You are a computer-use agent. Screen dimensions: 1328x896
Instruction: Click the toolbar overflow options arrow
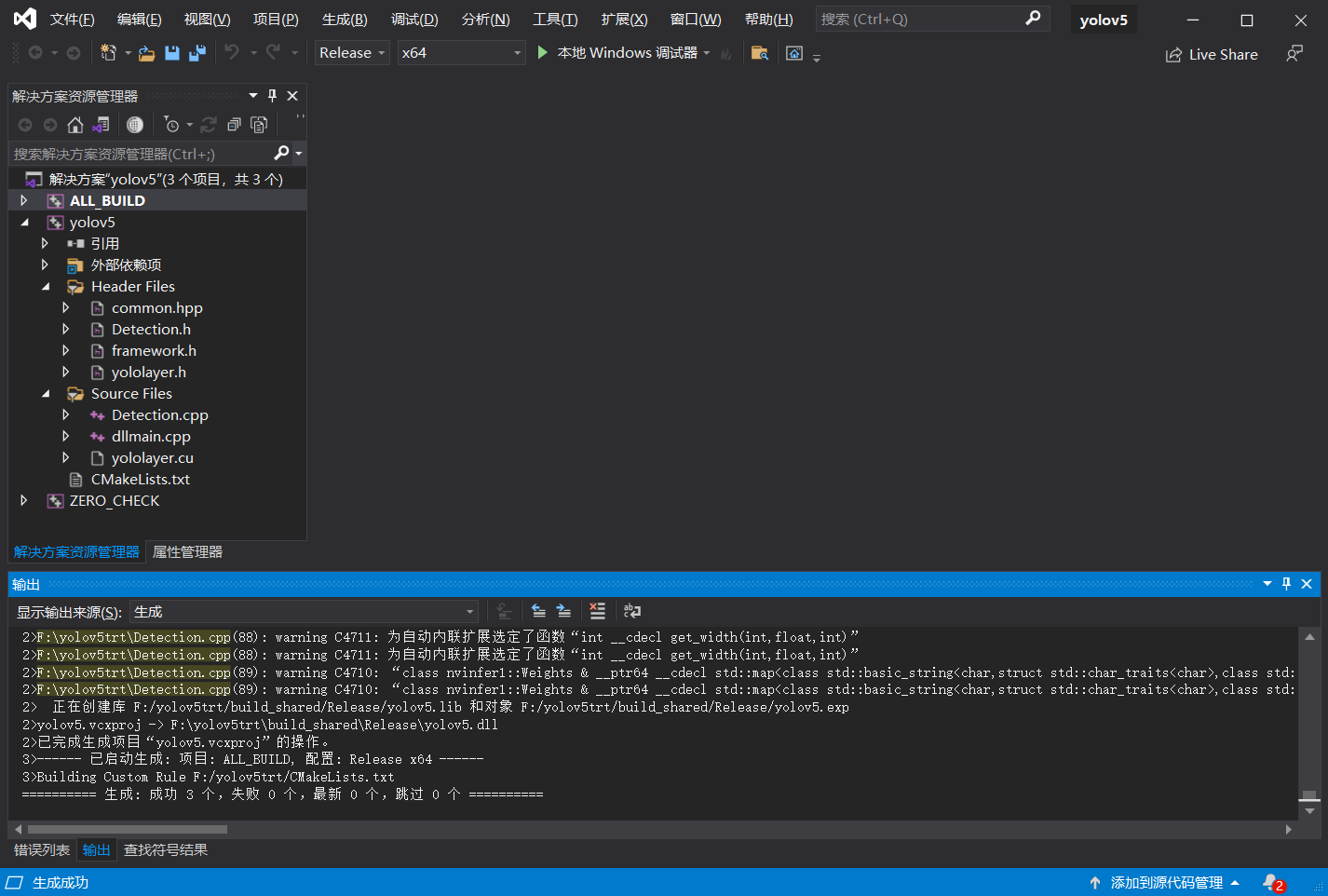(x=817, y=58)
